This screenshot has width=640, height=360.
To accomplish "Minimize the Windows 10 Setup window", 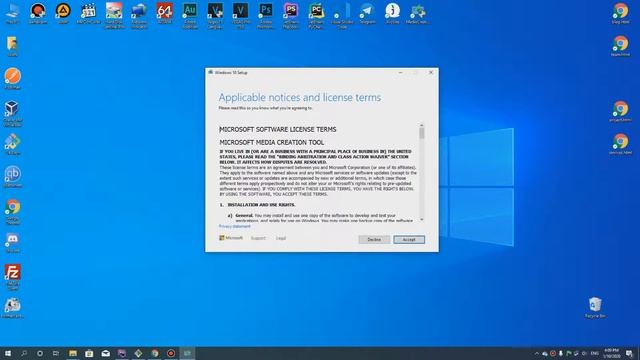I will (x=400, y=72).
